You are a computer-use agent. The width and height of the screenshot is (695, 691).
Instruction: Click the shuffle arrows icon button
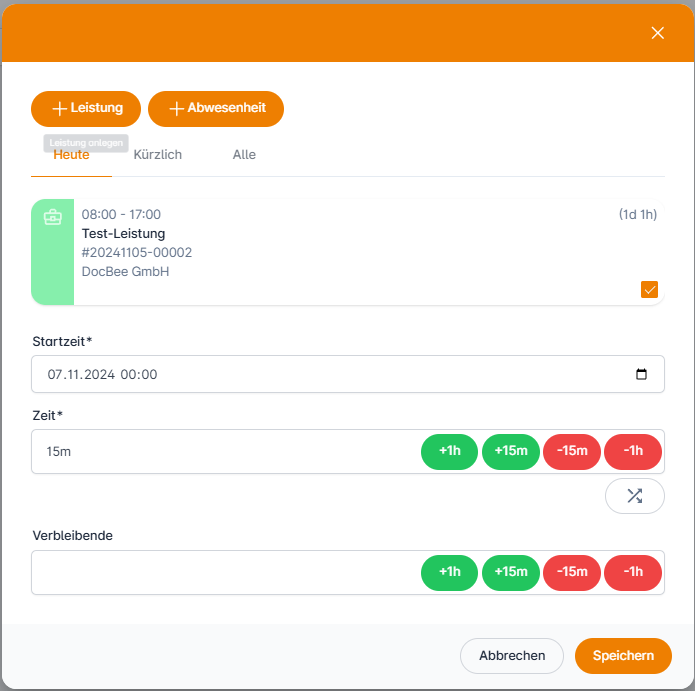[x=634, y=496]
